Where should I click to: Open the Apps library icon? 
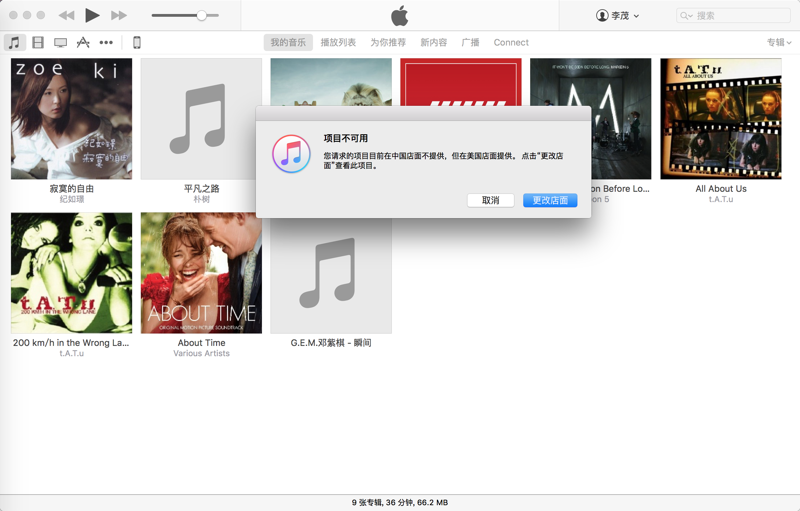pos(83,42)
